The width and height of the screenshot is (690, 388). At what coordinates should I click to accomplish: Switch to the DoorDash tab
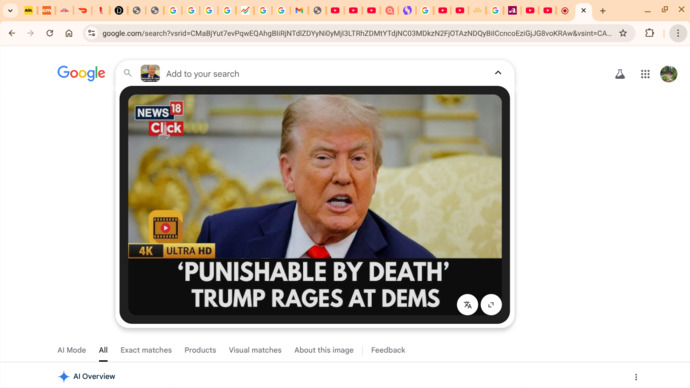82,10
